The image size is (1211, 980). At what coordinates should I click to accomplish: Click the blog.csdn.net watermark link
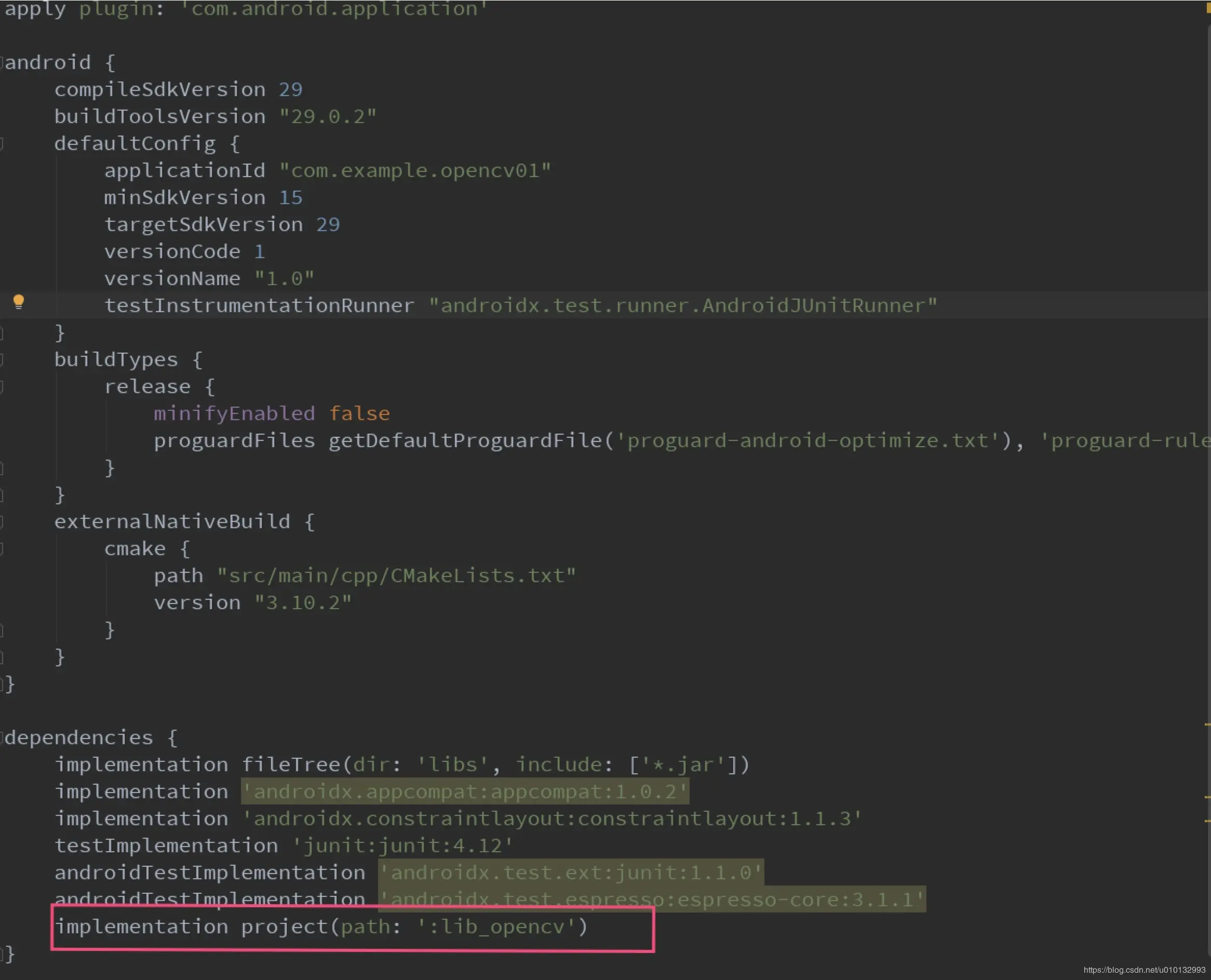pyautogui.click(x=1144, y=970)
